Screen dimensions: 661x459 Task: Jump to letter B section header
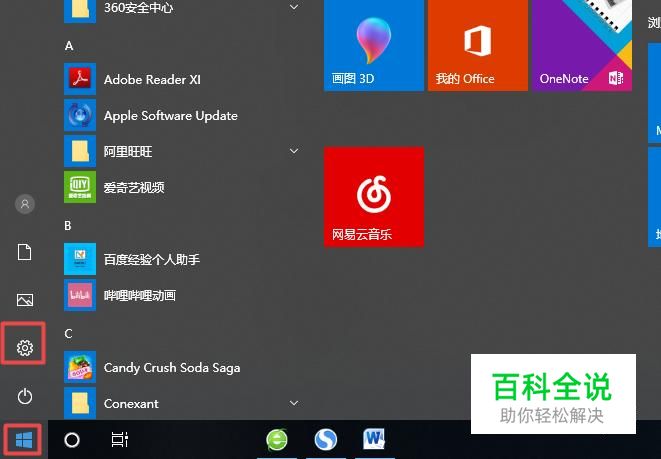coord(68,225)
